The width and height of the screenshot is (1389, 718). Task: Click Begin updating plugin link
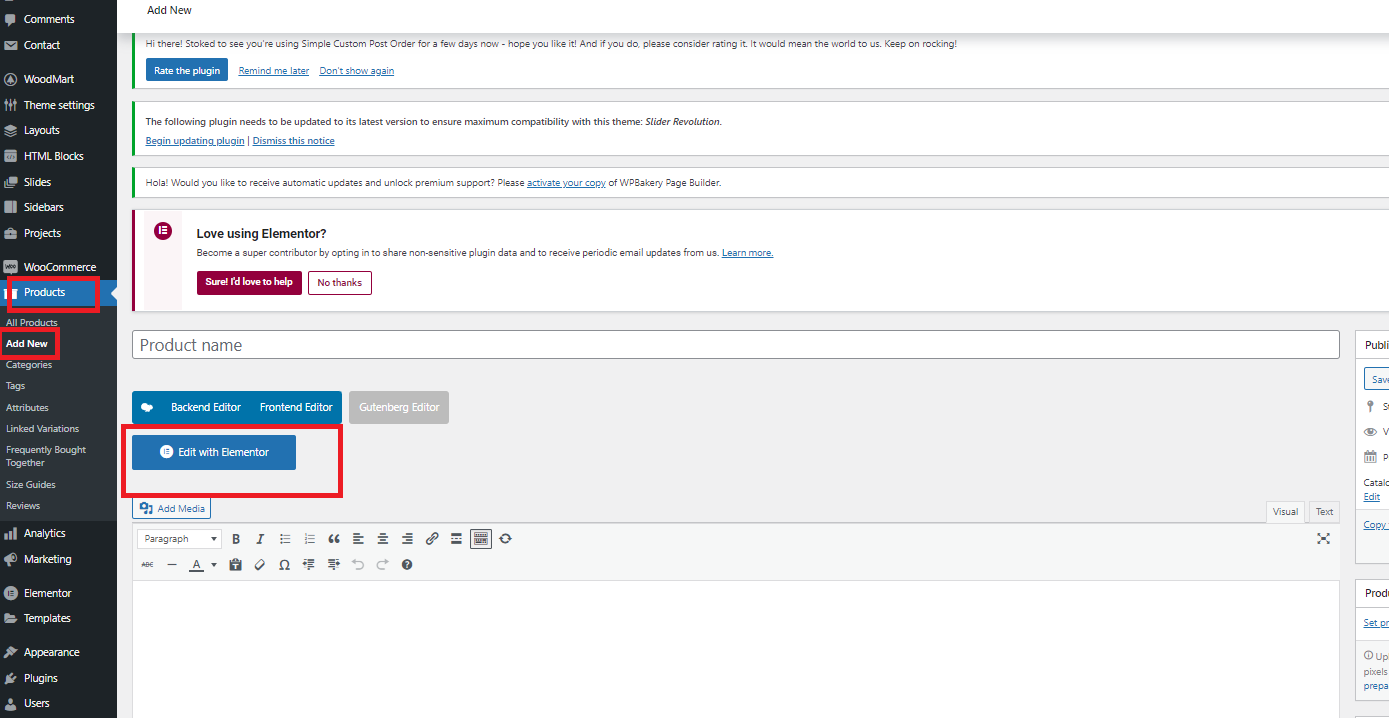195,141
